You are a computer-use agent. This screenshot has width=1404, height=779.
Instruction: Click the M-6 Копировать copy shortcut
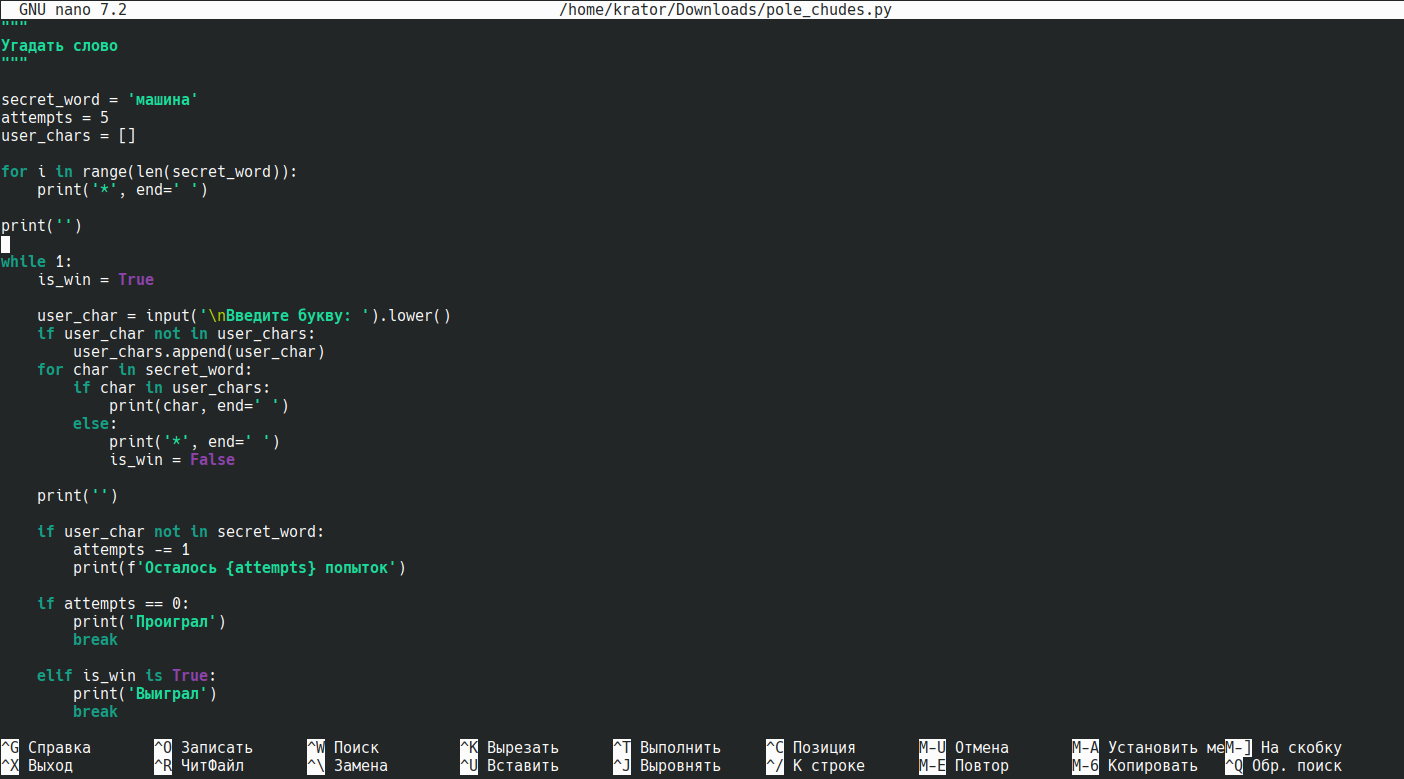click(1135, 766)
